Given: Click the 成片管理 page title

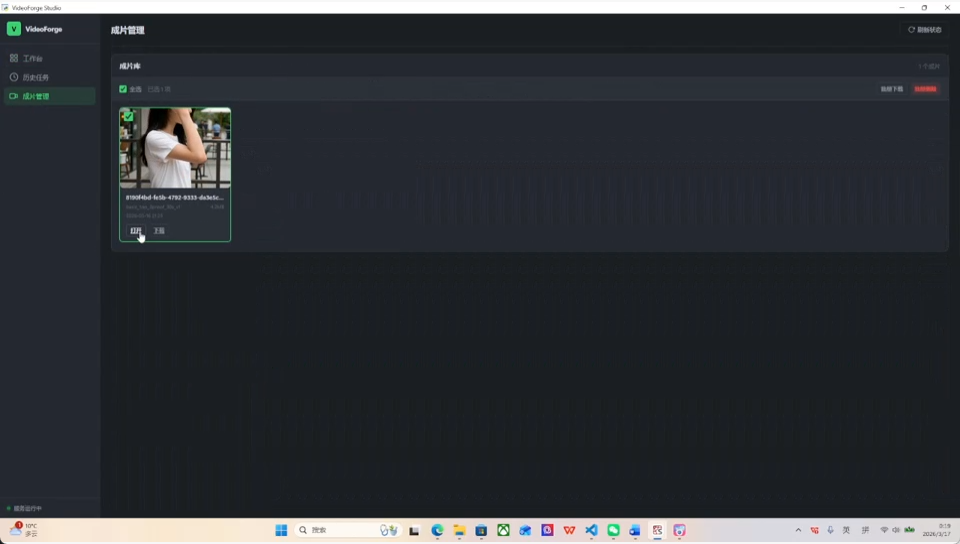Looking at the screenshot, I should tap(127, 30).
